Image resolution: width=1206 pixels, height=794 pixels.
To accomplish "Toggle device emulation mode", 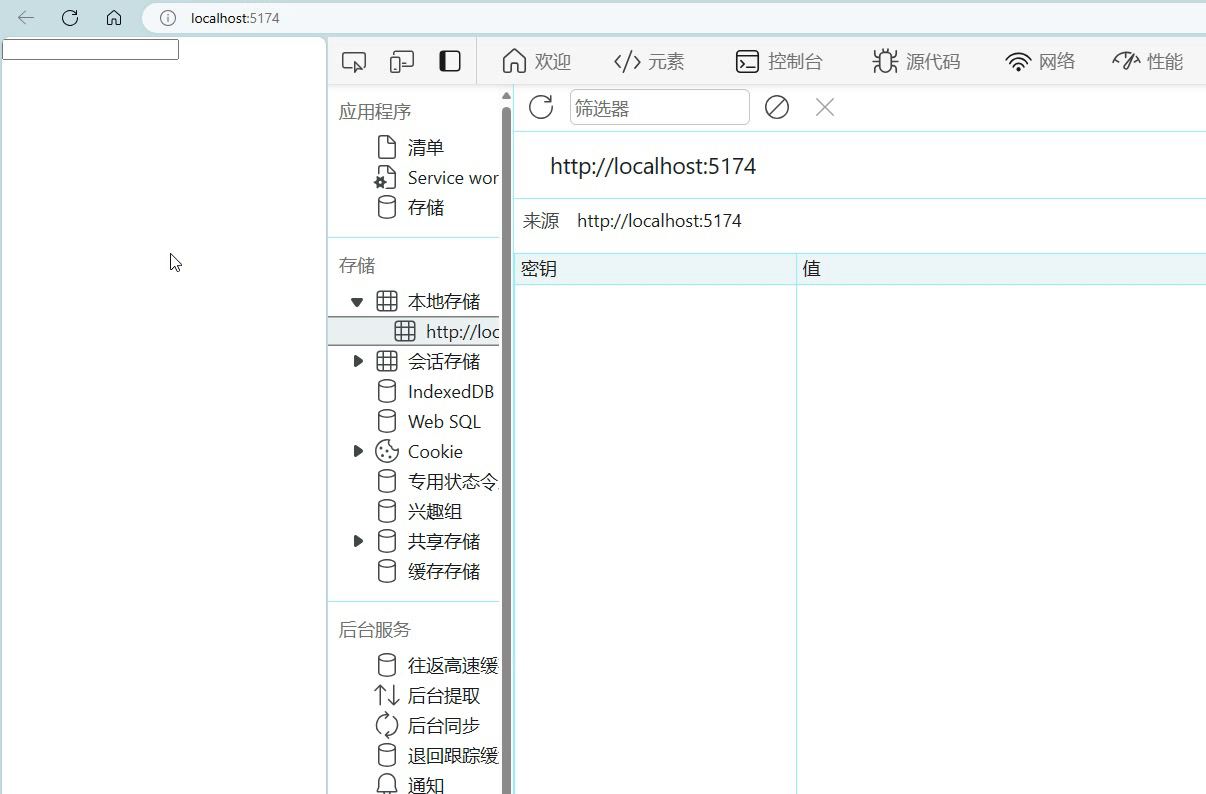I will (401, 61).
